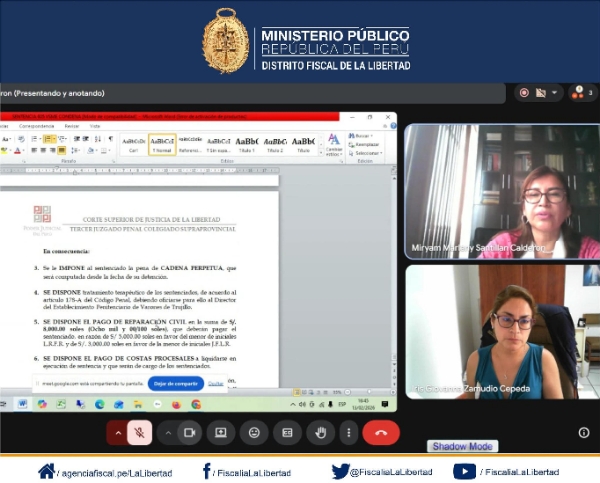Viewport: 600px width, 483px height.
Task: Open the present screen option
Action: [221, 433]
